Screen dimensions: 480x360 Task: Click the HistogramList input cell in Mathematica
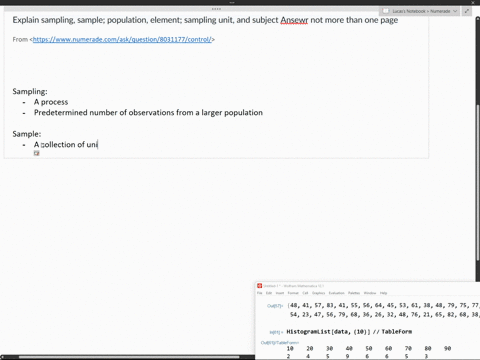tap(349, 332)
